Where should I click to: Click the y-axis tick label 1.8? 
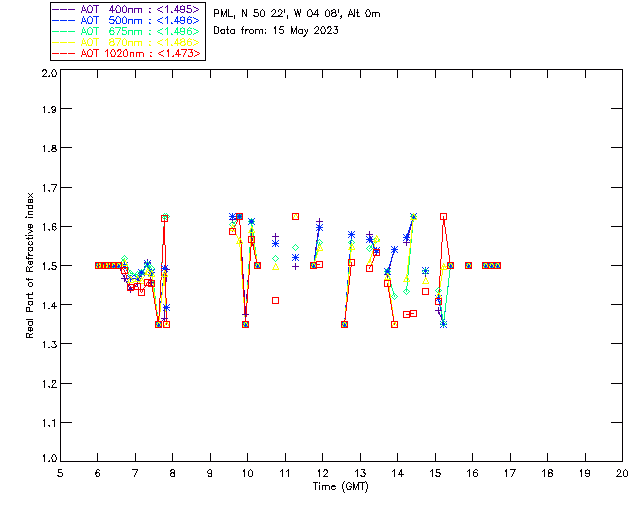[x=49, y=148]
